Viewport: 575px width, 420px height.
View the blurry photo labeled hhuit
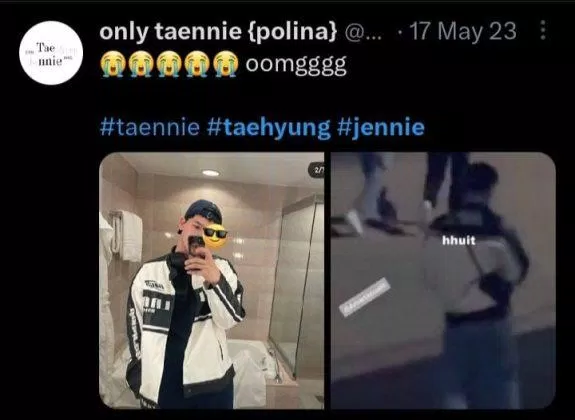pyautogui.click(x=443, y=281)
